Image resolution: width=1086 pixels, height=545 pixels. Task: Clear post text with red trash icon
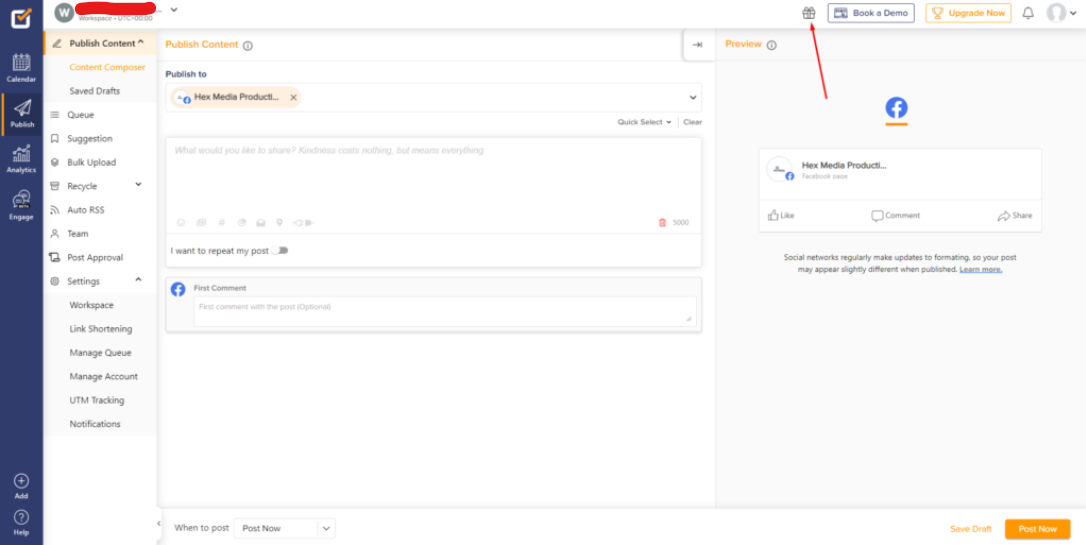coord(662,222)
